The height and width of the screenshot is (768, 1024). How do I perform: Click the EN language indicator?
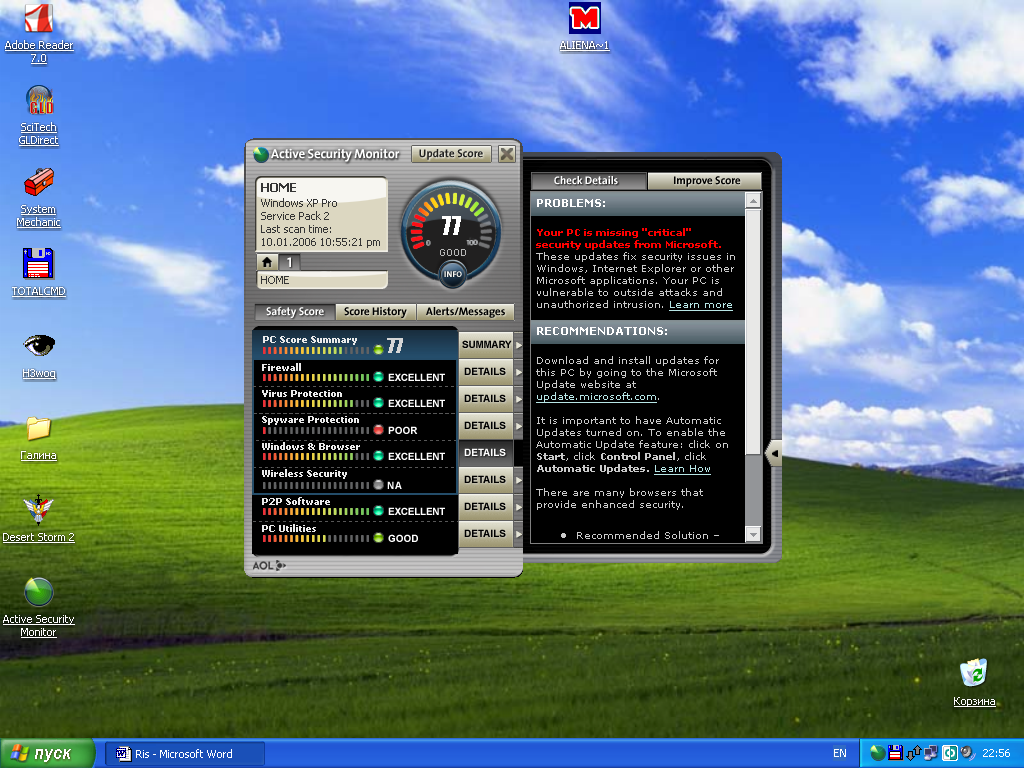click(x=840, y=753)
